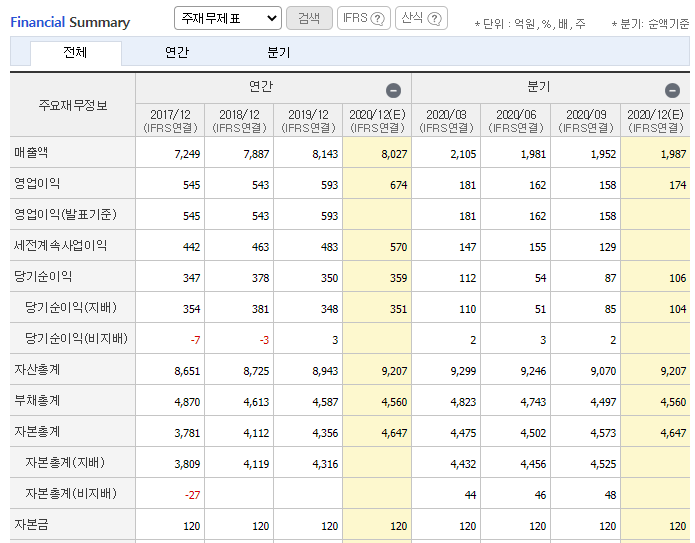Click the 3,809 controlling equity value
695x543 pixels.
(x=187, y=465)
